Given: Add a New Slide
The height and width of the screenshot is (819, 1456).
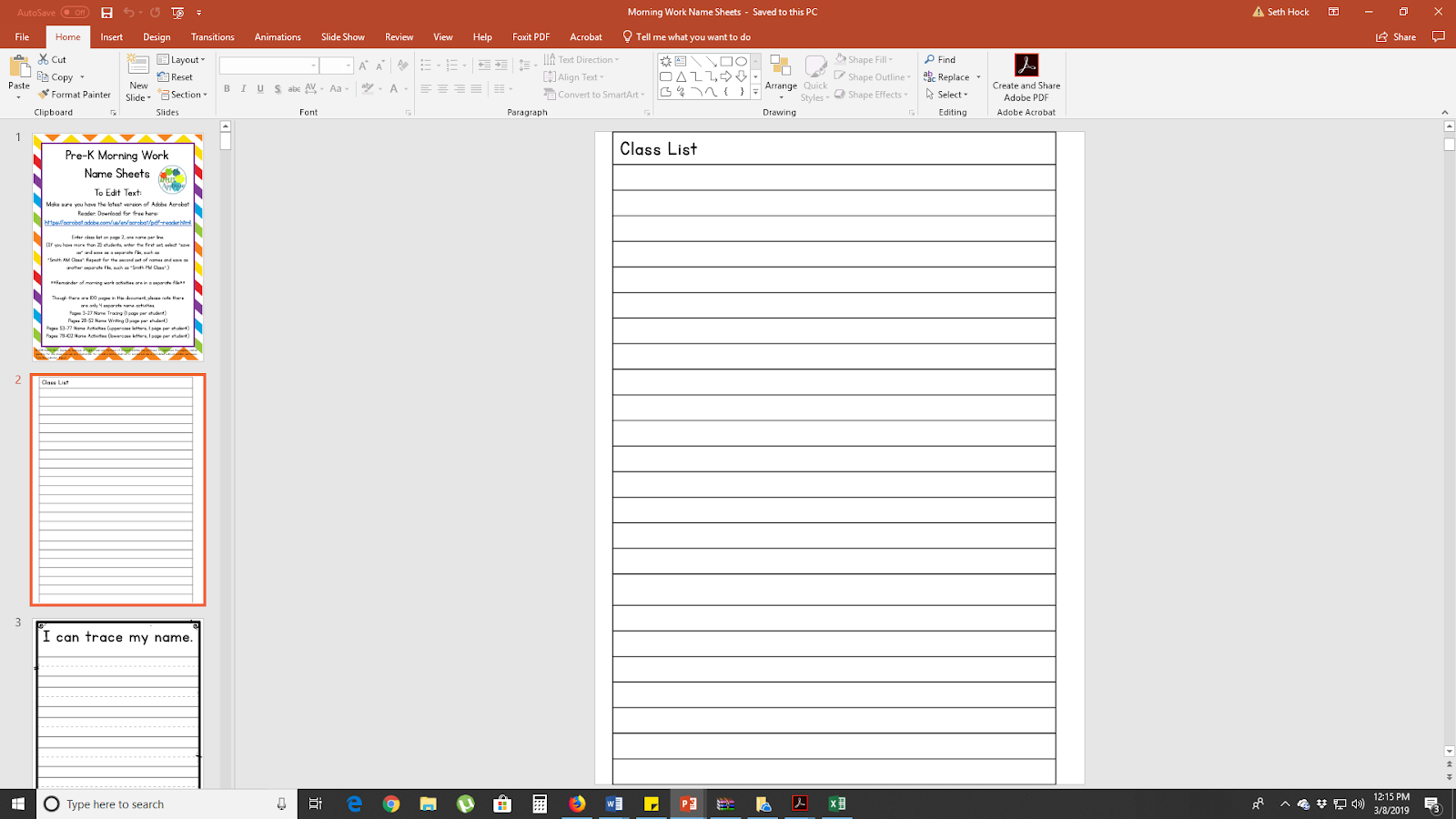Looking at the screenshot, I should tap(138, 77).
